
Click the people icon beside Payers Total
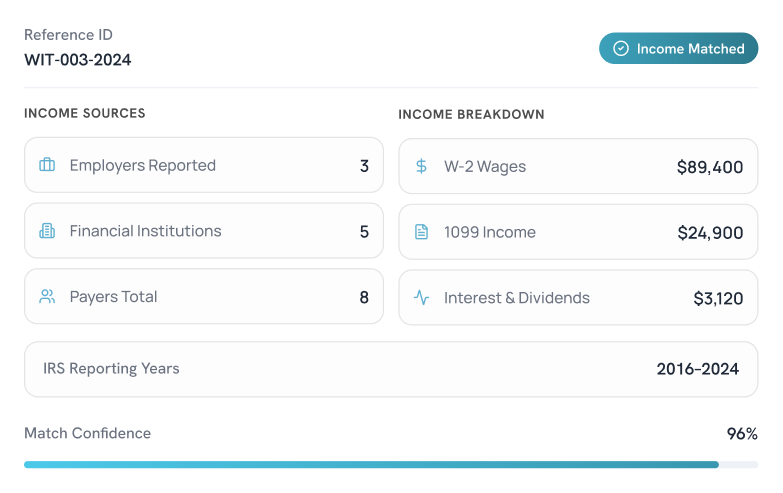[x=47, y=297]
